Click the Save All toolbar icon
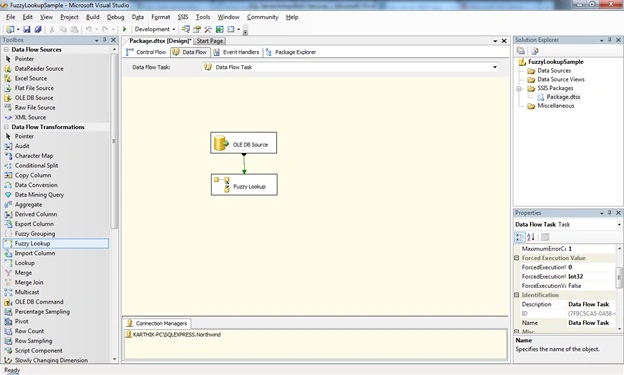 click(38, 29)
